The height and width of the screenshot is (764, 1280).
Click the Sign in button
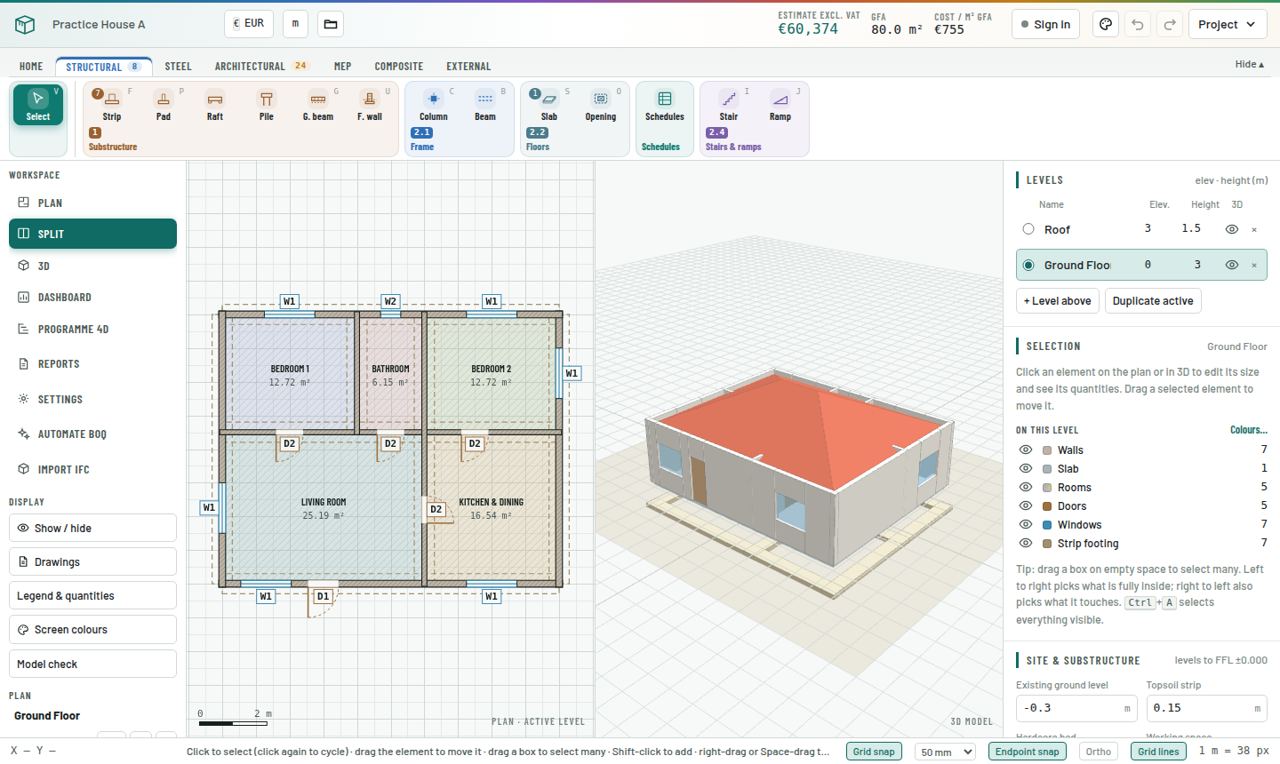[x=1045, y=24]
